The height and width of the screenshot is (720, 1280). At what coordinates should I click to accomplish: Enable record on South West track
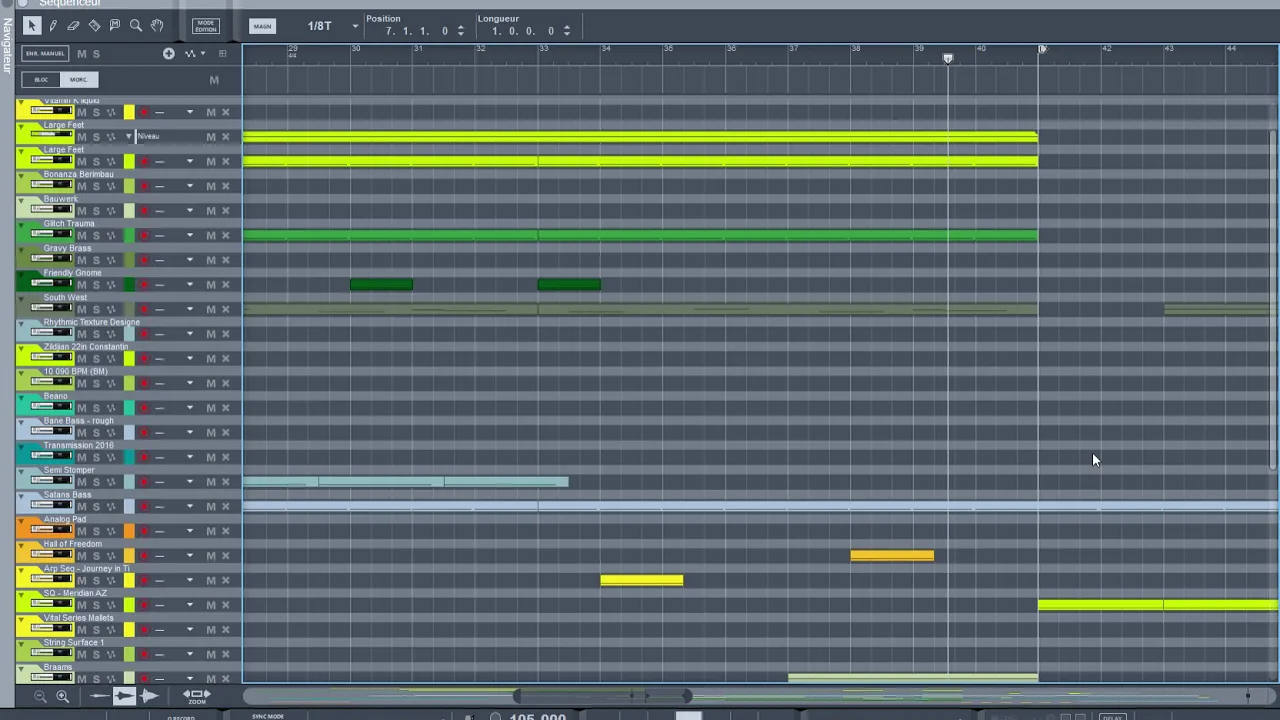[144, 309]
